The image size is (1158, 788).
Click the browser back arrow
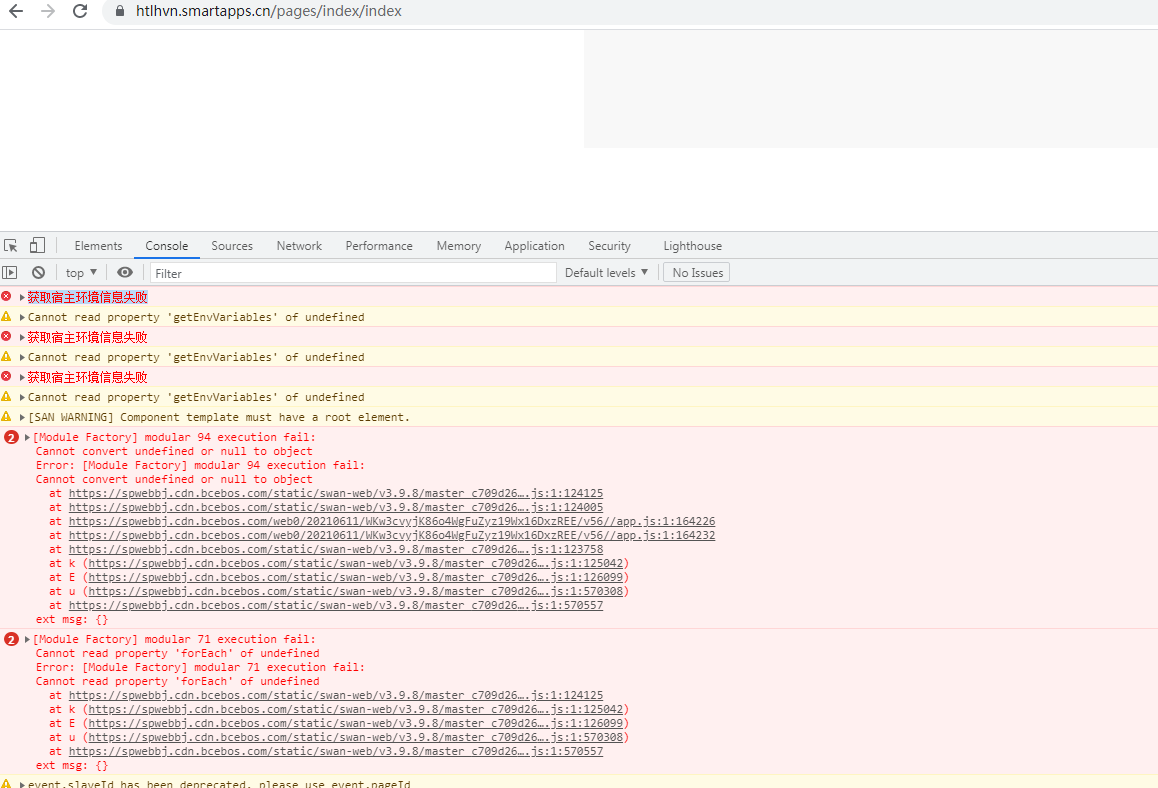pos(16,11)
